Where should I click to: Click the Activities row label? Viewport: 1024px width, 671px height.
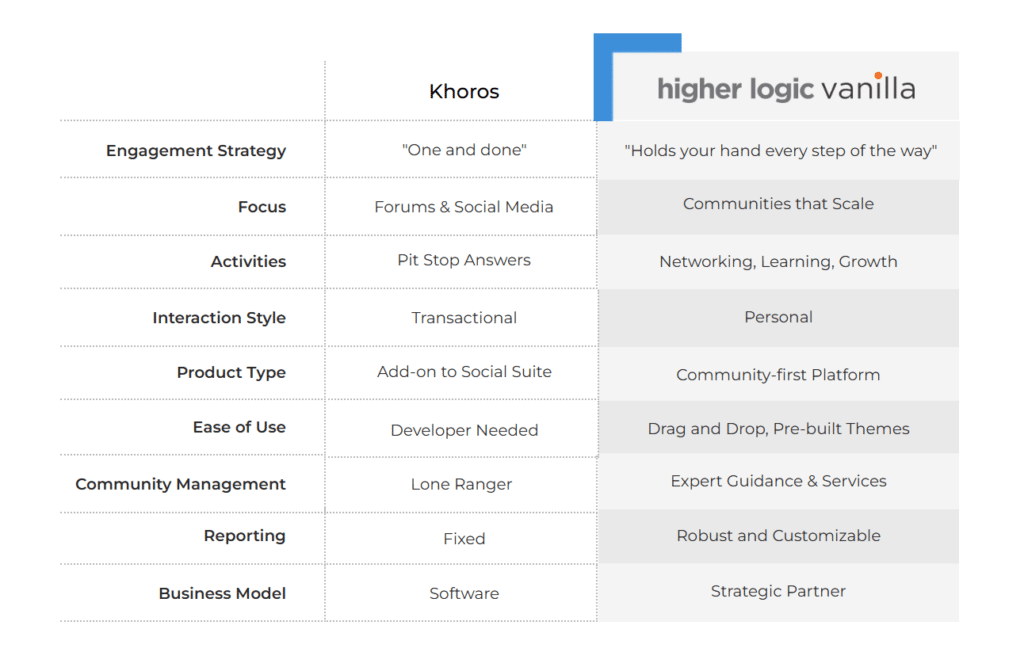[248, 262]
